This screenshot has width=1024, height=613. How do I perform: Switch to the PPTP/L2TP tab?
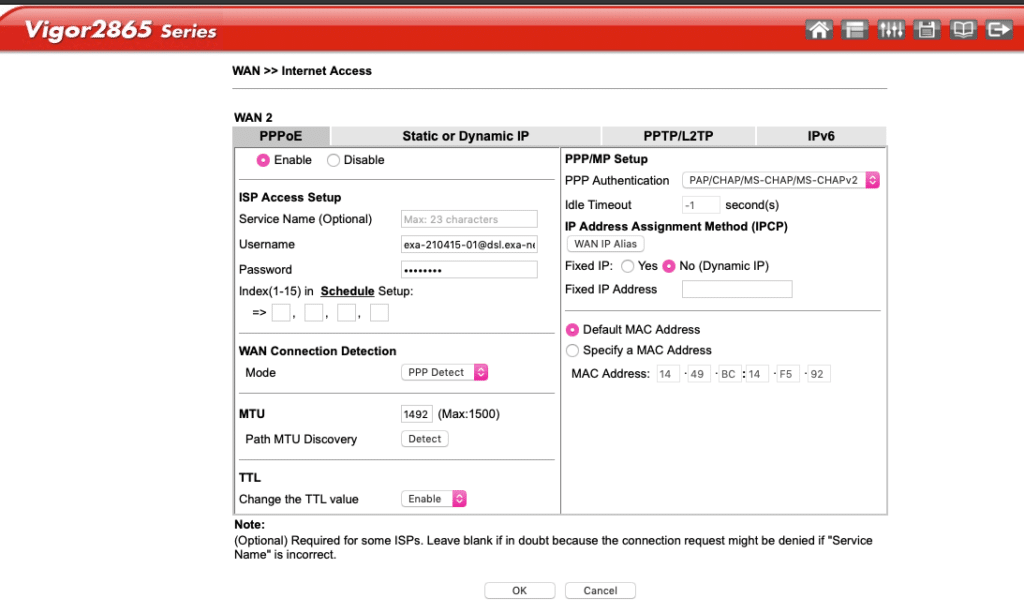[x=676, y=136]
